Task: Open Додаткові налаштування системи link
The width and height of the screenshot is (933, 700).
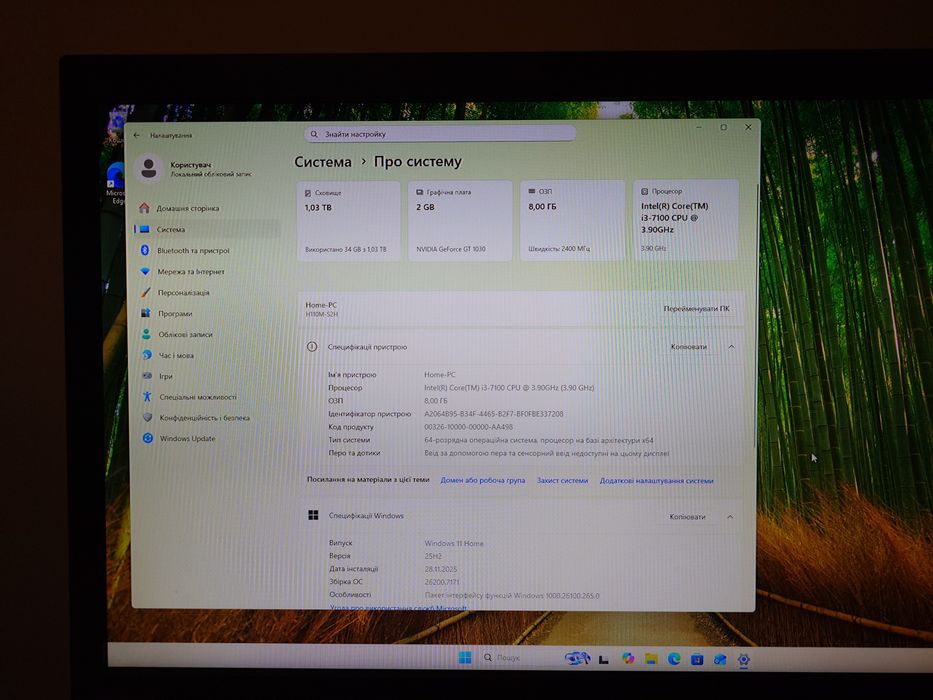Action: (x=656, y=481)
